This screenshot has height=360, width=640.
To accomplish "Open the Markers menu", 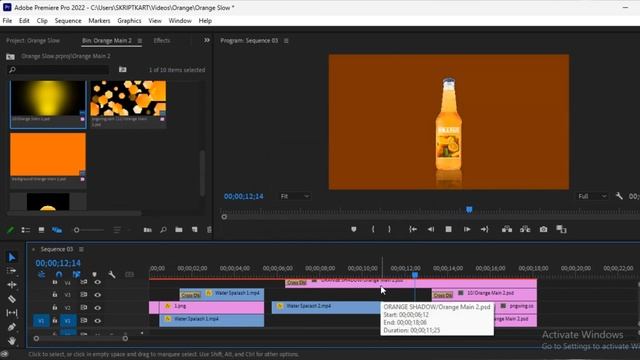I will pos(99,20).
